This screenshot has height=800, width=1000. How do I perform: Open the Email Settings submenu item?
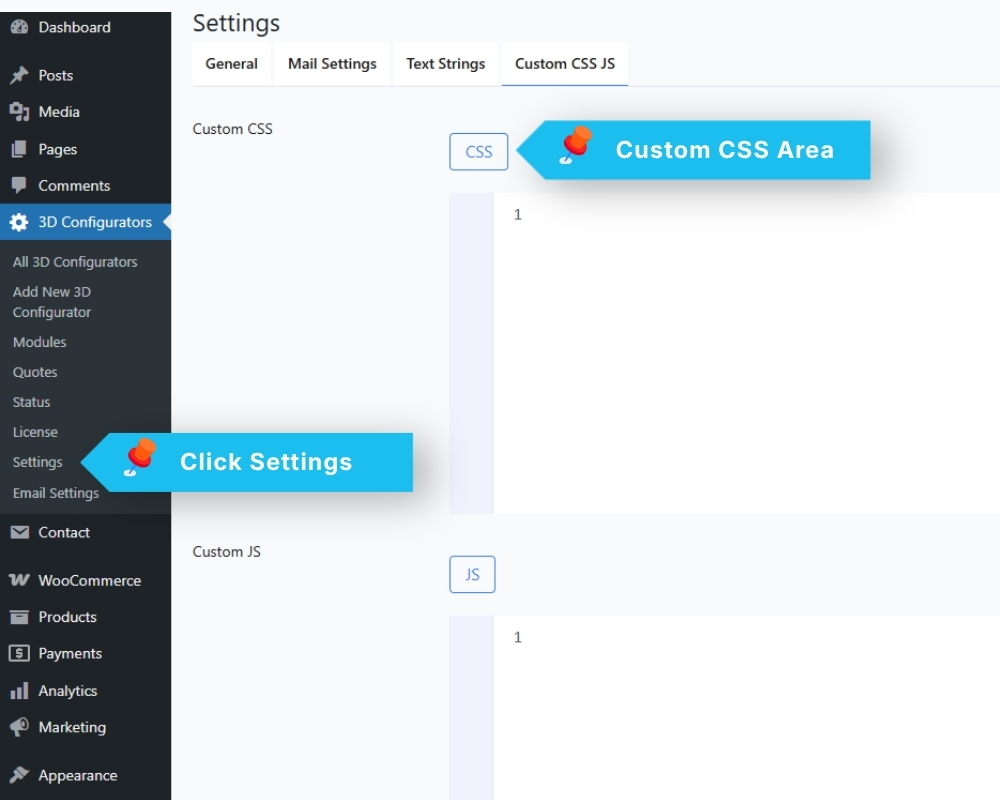pyautogui.click(x=56, y=493)
